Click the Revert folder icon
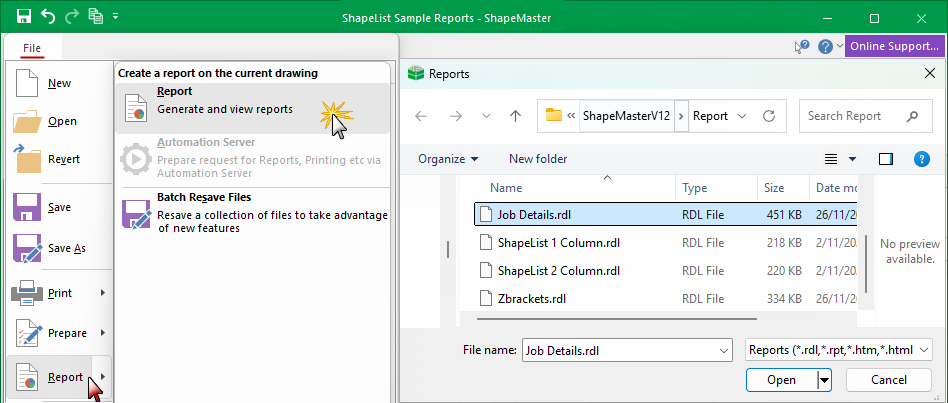 point(30,159)
